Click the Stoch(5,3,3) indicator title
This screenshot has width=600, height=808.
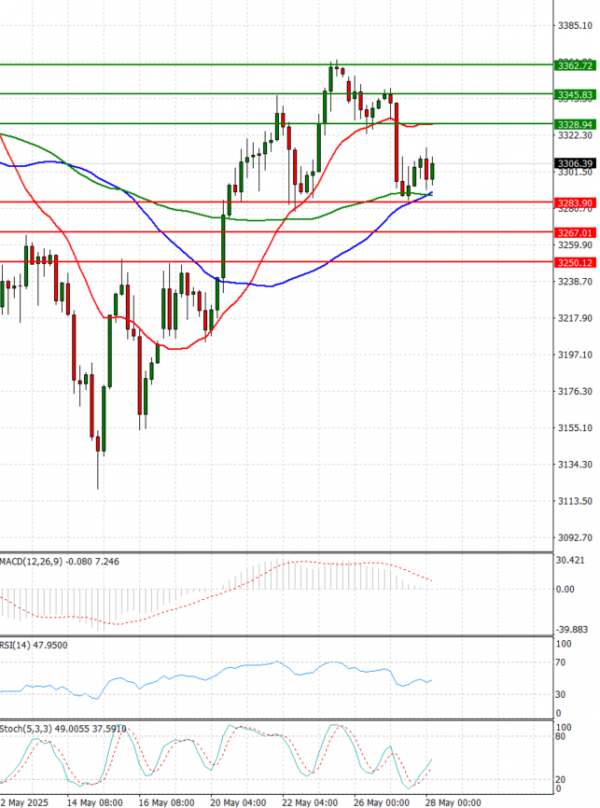(63, 729)
